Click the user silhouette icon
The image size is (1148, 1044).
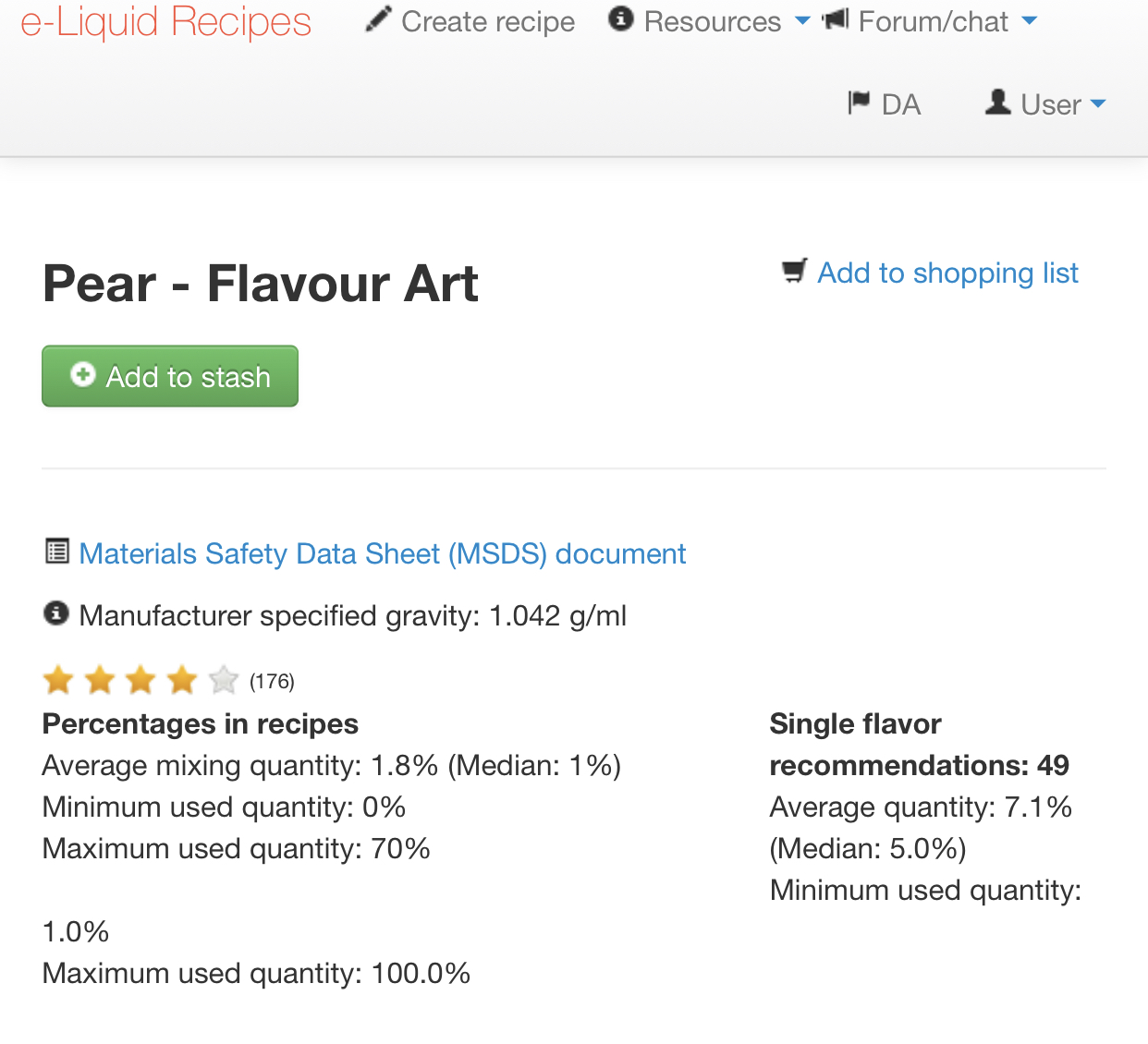(998, 102)
